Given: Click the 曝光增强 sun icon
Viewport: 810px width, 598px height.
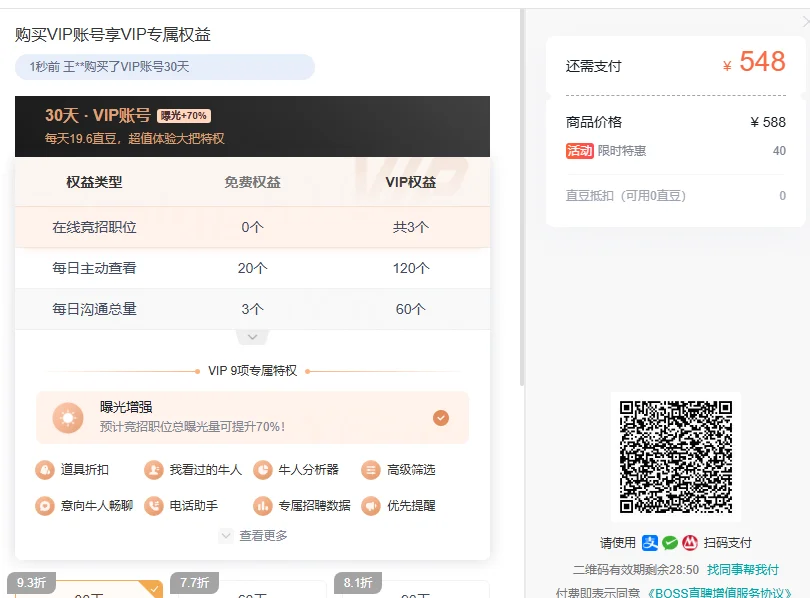Looking at the screenshot, I should (68, 418).
